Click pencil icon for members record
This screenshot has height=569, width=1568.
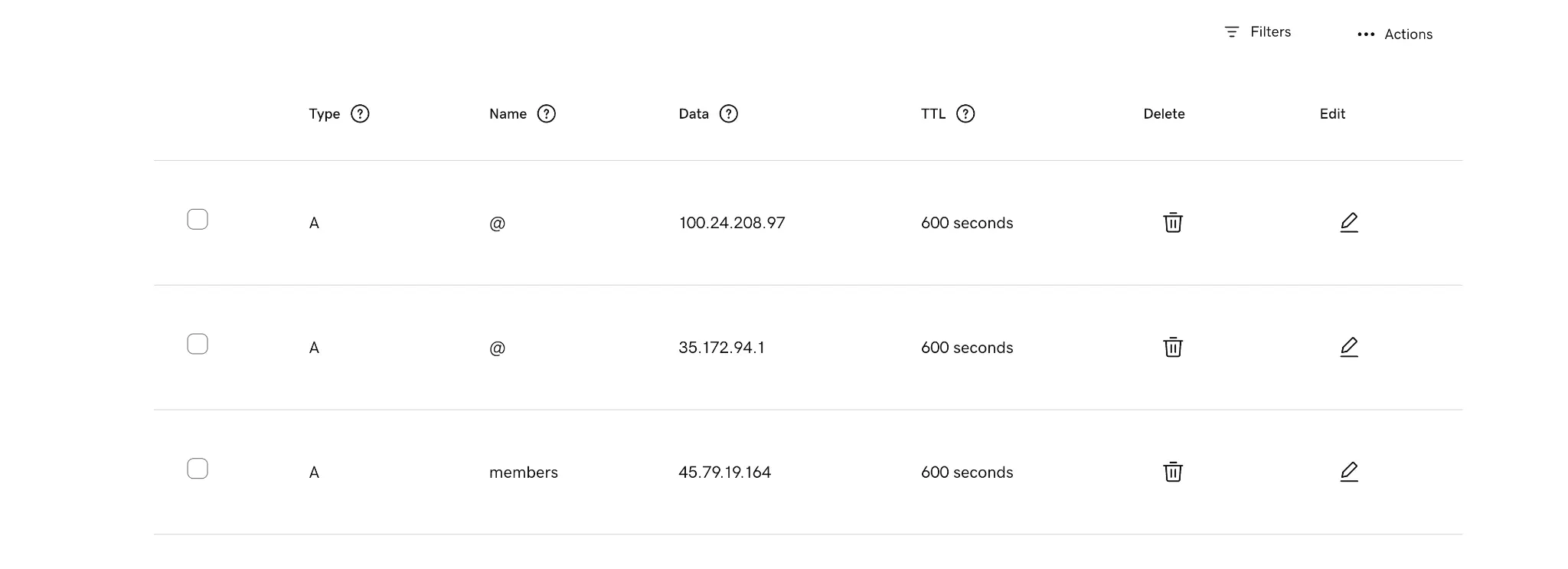[1349, 472]
